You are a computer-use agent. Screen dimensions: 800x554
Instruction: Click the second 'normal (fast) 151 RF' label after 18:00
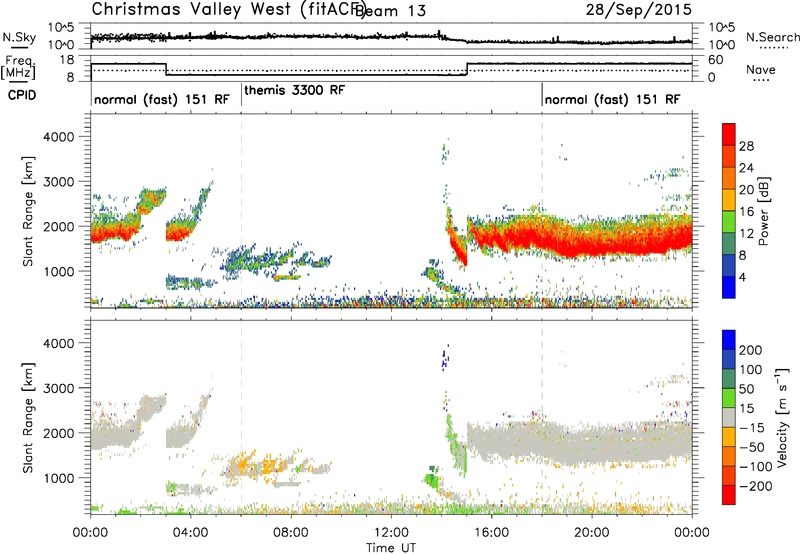612,99
